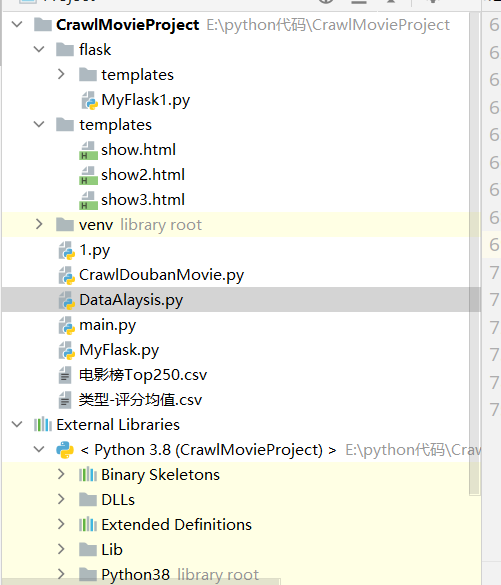Viewport: 501px width, 585px height.
Task: Click the project panel vertical scrollbar
Action: (475, 254)
